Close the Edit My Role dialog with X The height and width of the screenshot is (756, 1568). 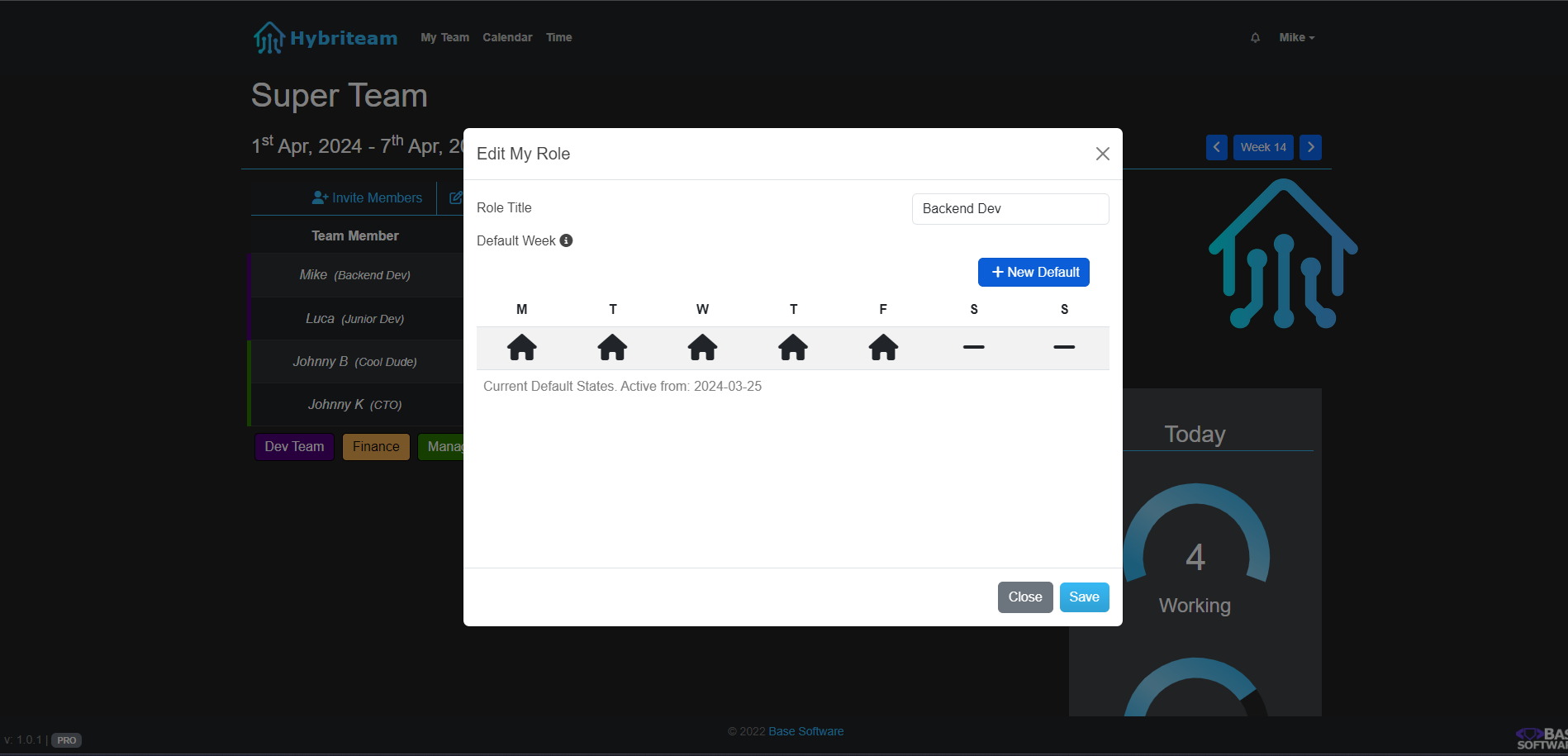point(1102,154)
